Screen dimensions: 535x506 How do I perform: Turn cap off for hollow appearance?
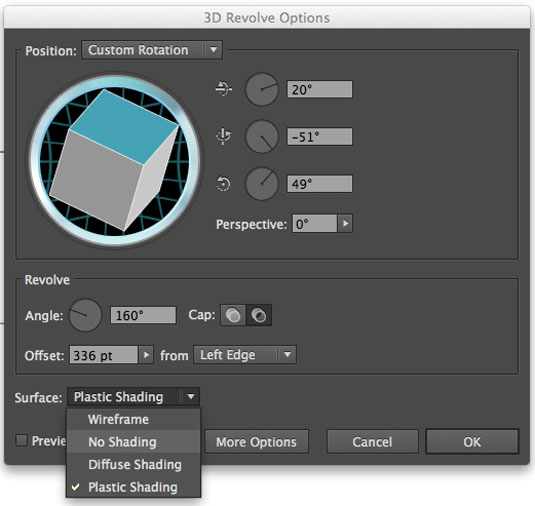pyautogui.click(x=259, y=315)
